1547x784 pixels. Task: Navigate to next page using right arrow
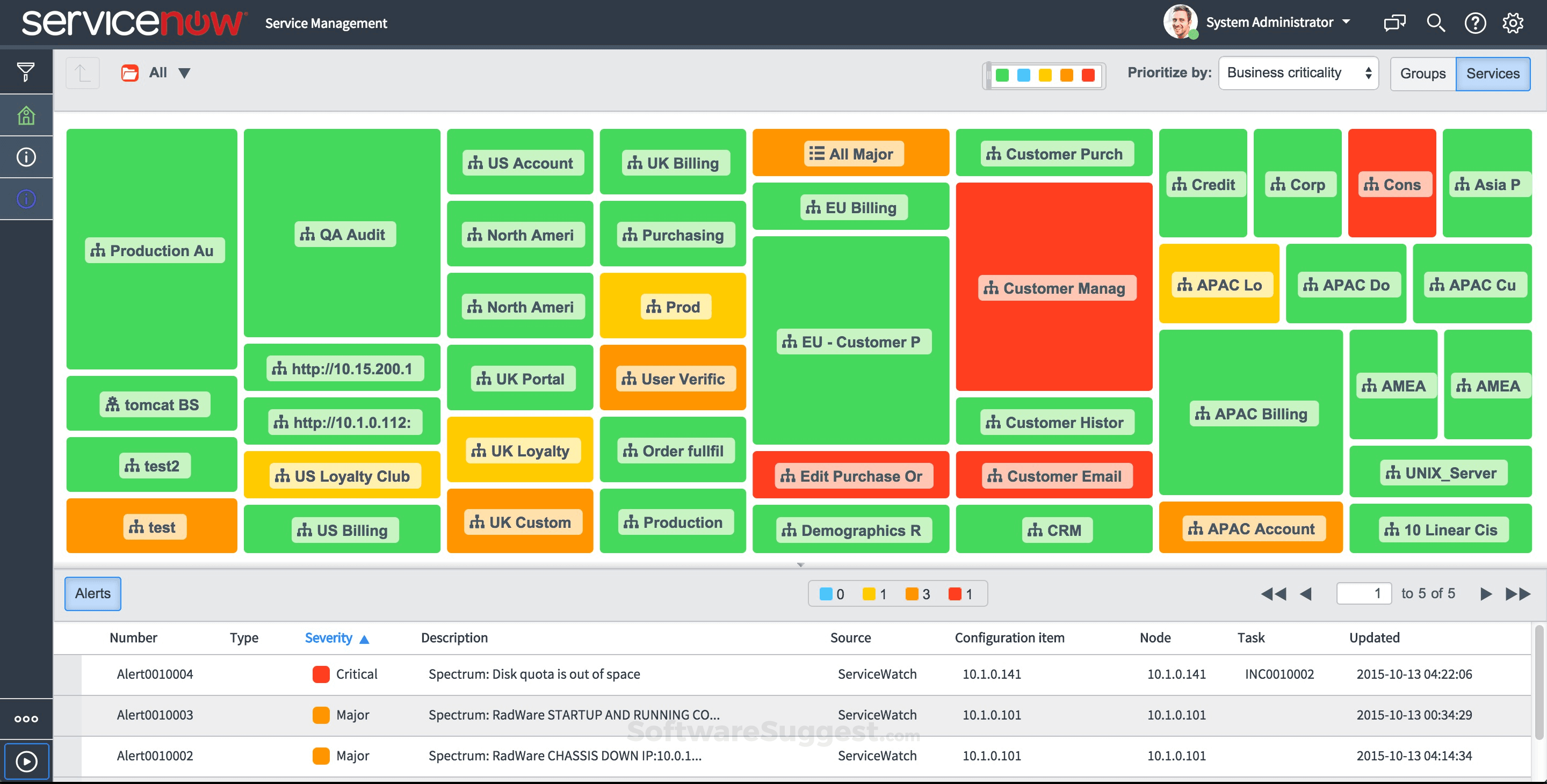(x=1483, y=593)
